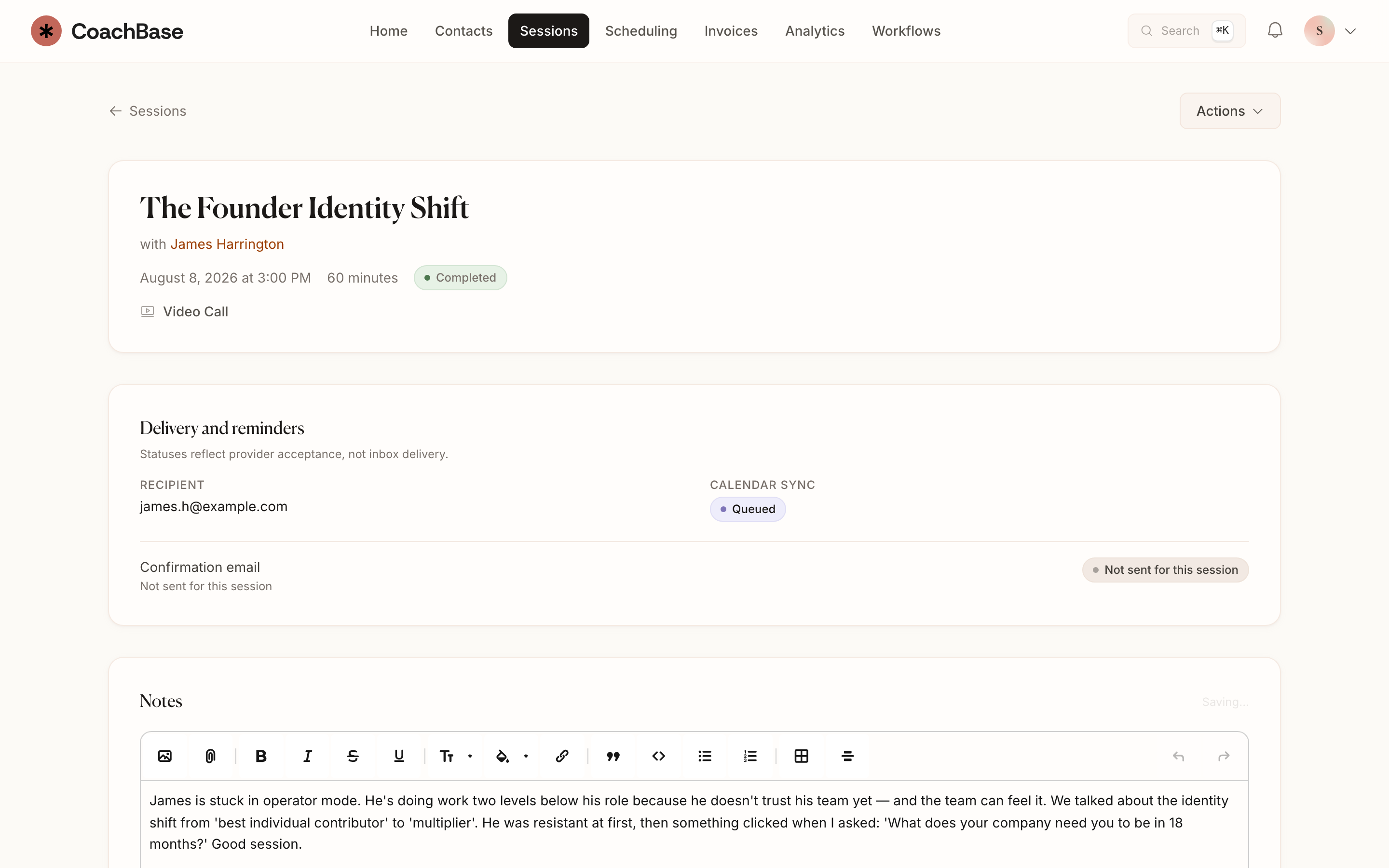Apply strikethrough formatting
The width and height of the screenshot is (1389, 868).
tap(353, 756)
